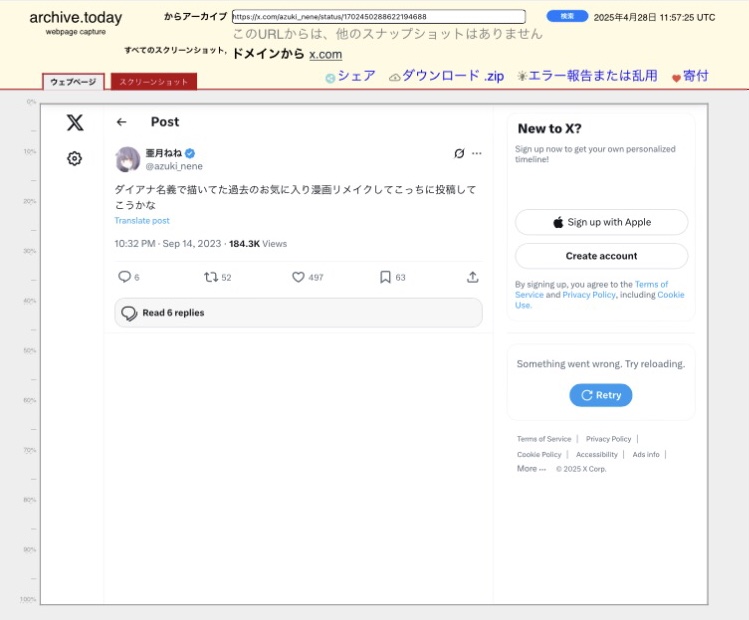Click the 亜月ねね profile avatar

[x=128, y=159]
